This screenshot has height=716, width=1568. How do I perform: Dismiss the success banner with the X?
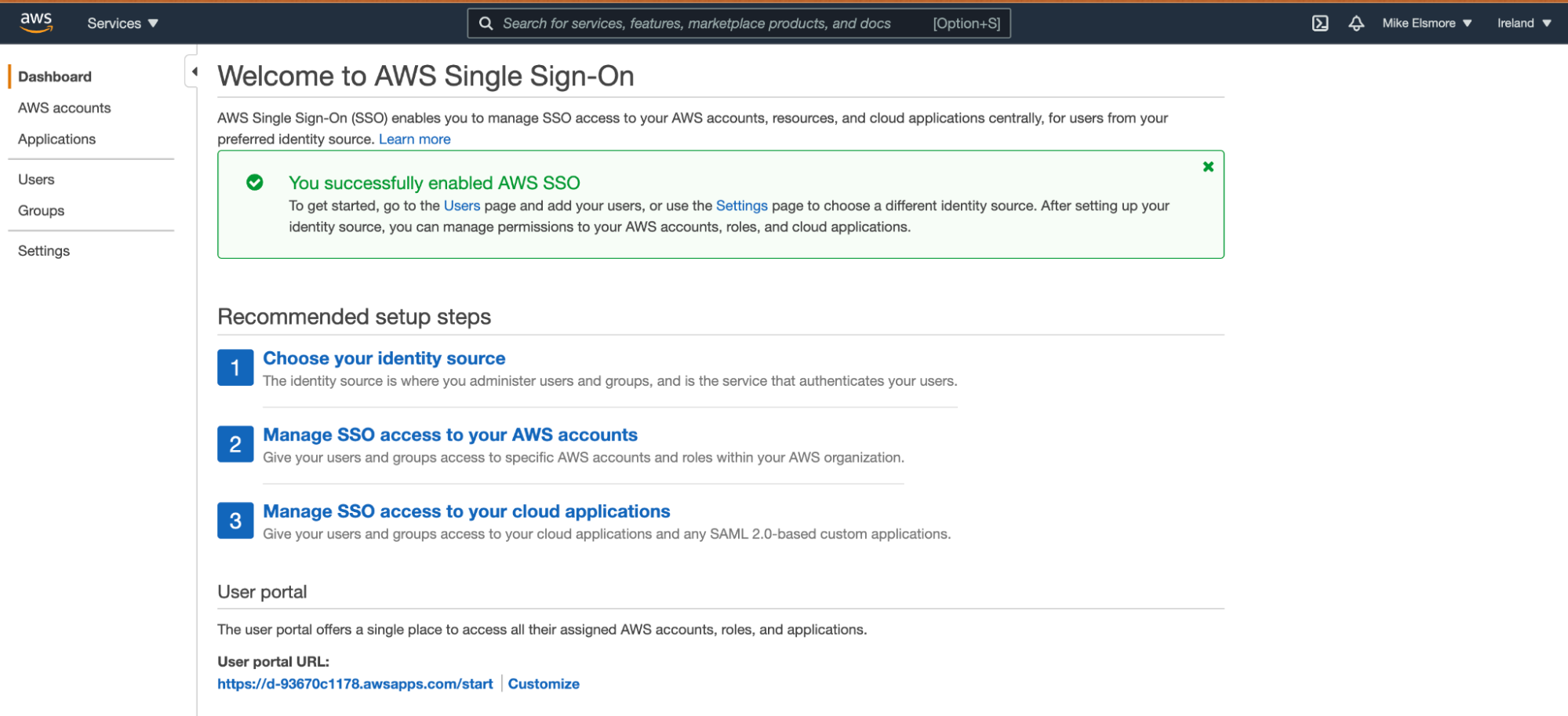point(1208,167)
